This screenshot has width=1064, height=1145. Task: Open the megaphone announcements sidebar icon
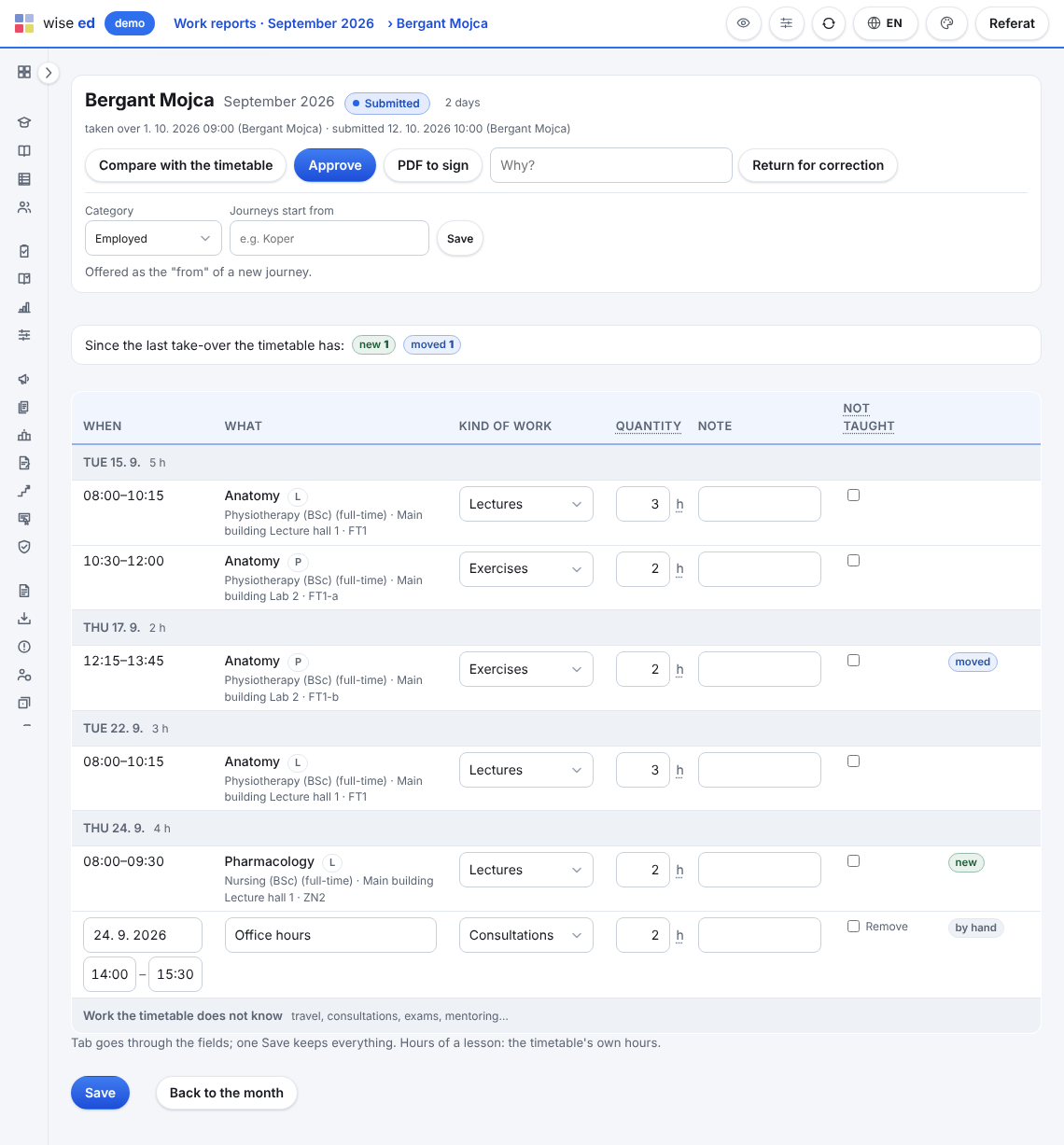pyautogui.click(x=24, y=379)
